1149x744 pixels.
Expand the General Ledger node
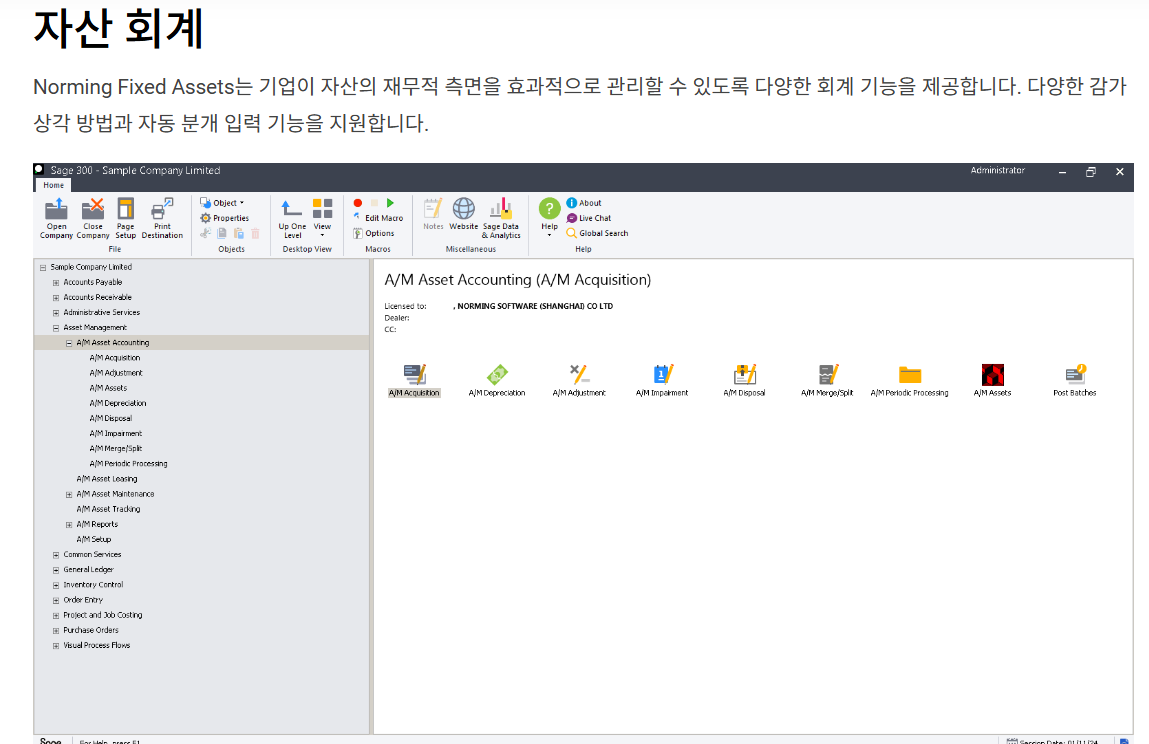pos(56,570)
